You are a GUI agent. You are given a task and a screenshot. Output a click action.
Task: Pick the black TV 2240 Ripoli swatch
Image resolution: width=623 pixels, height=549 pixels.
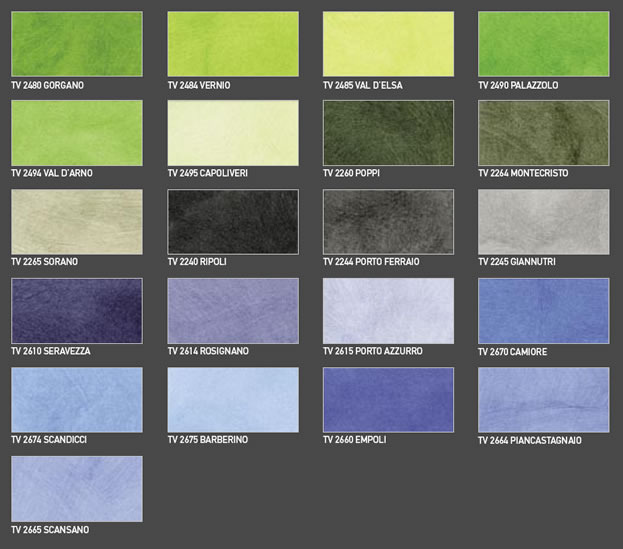coord(233,222)
